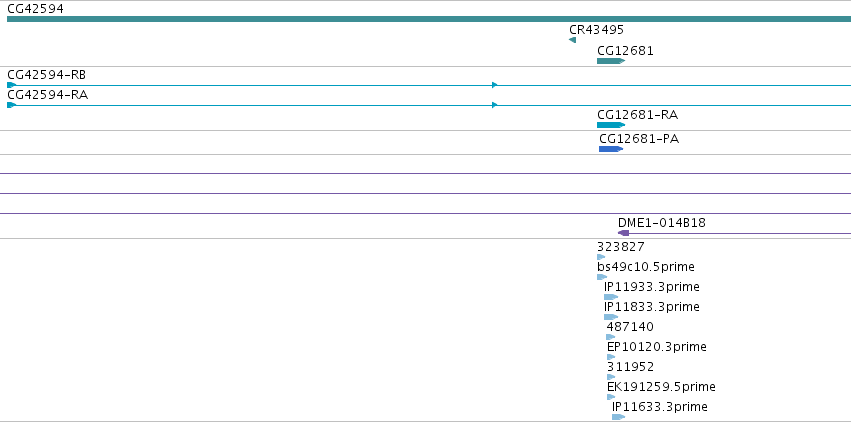The width and height of the screenshot is (851, 422).
Task: Click the CG42594-RA label
Action: tap(48, 95)
